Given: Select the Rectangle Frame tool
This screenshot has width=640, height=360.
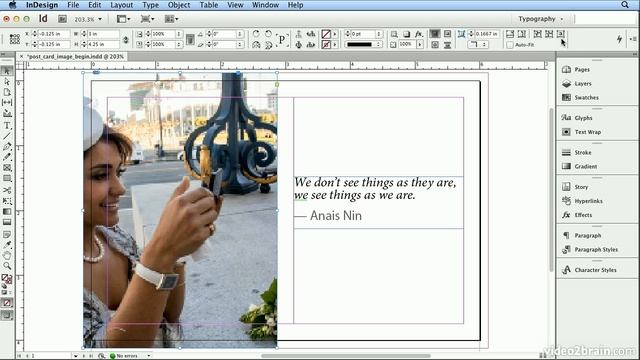Looking at the screenshot, I should tap(7, 168).
